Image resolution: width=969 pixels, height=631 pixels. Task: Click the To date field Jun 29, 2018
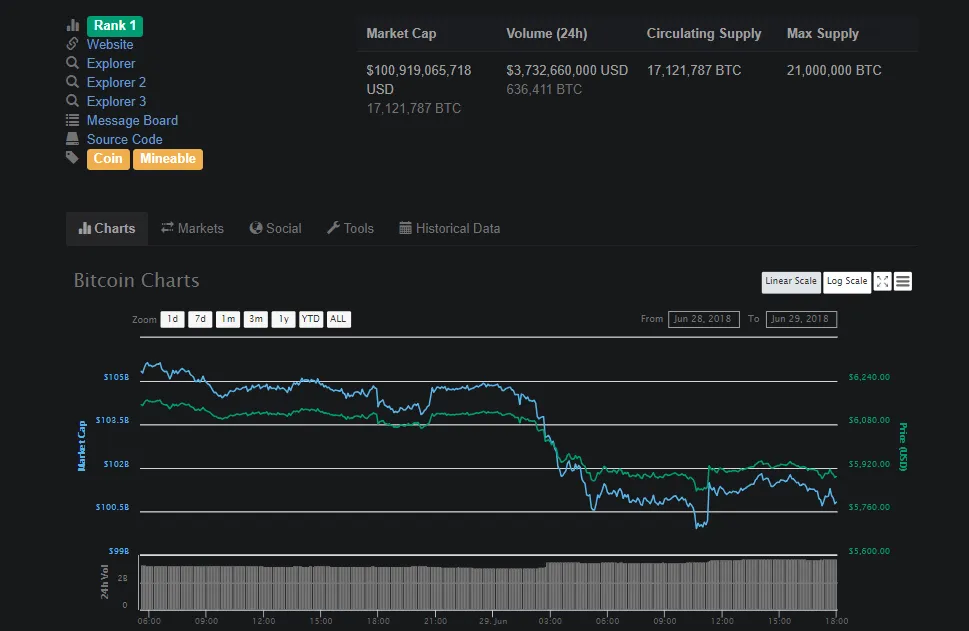(801, 319)
